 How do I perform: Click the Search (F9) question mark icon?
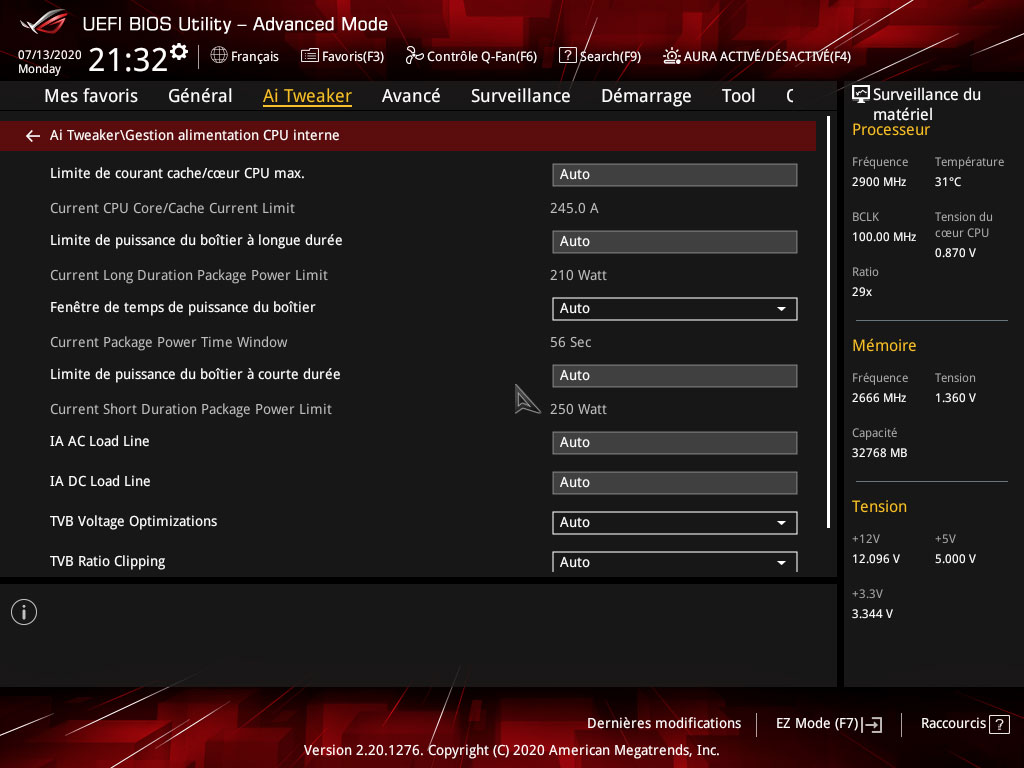(x=567, y=56)
